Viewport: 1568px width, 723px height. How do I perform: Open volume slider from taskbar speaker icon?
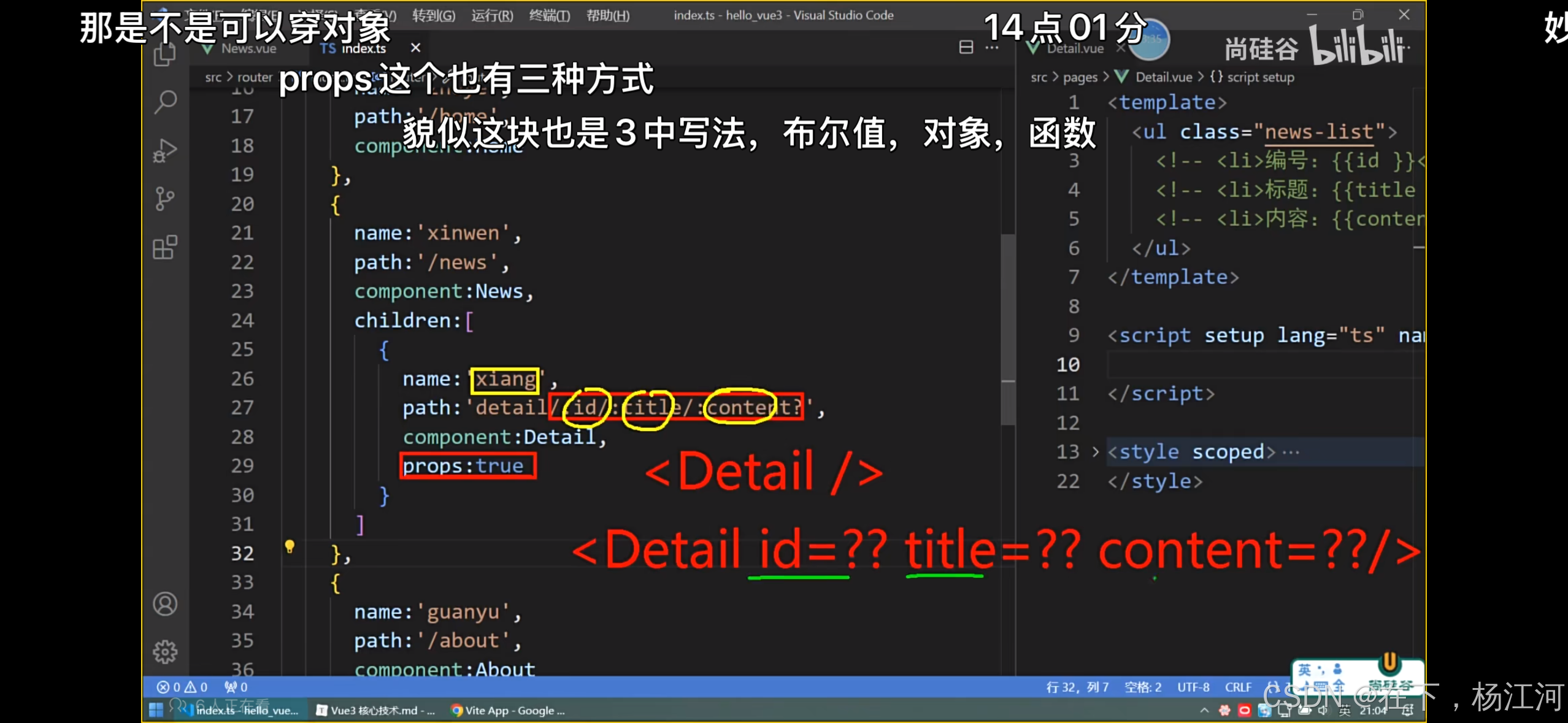(x=1322, y=712)
